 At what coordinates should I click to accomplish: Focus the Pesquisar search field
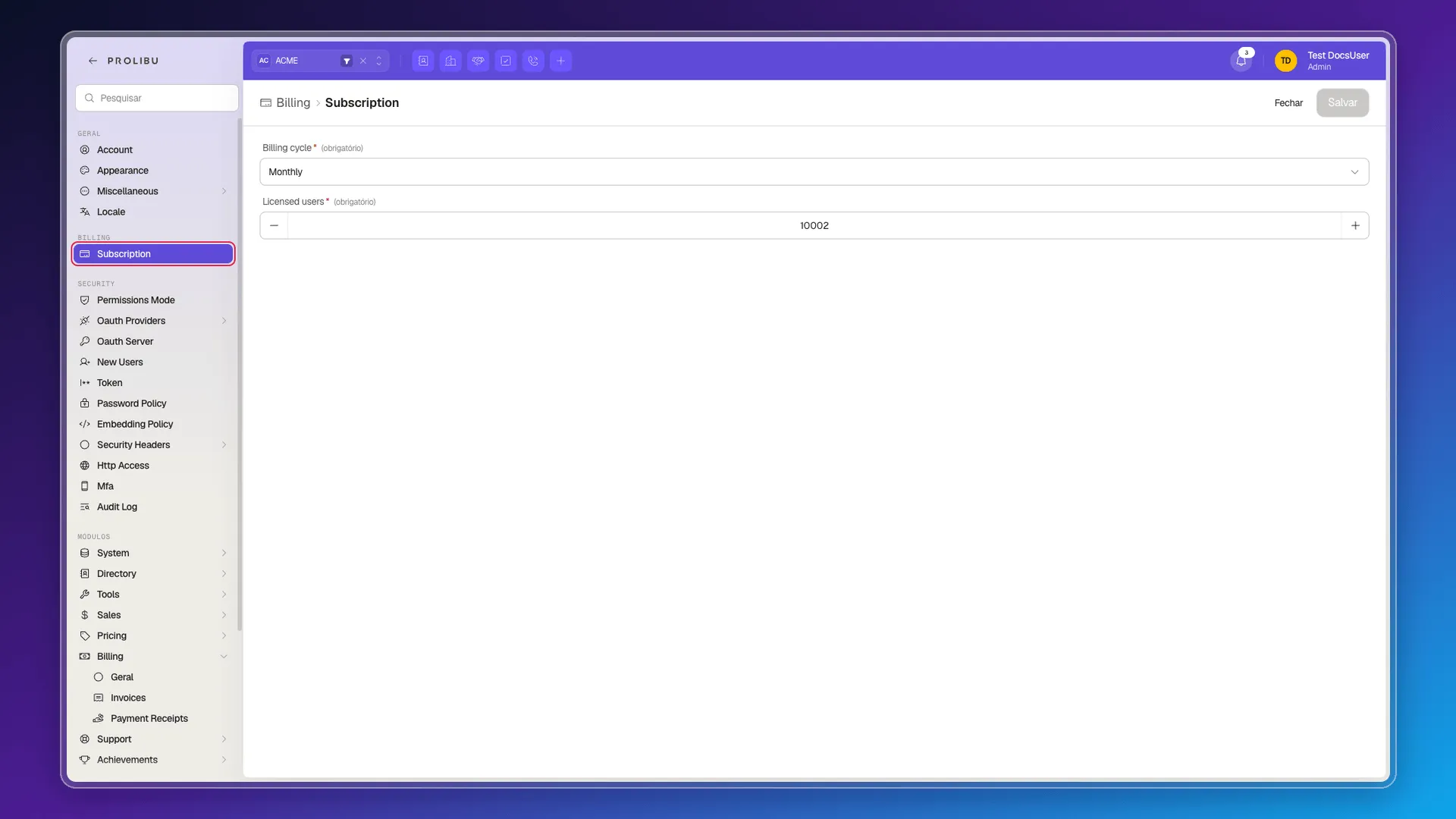click(157, 98)
